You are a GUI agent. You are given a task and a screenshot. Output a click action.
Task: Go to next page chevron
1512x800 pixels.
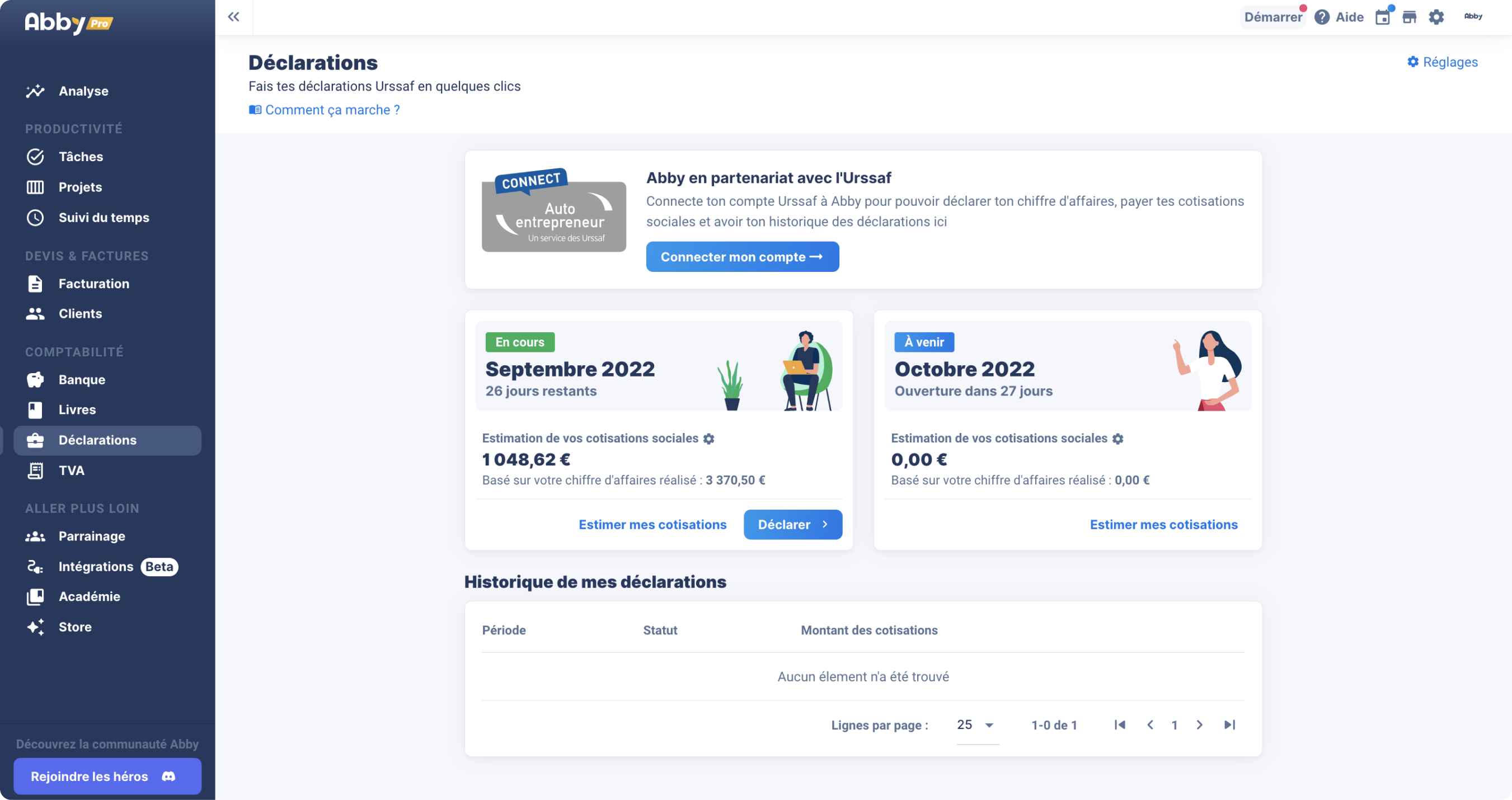(x=1200, y=724)
